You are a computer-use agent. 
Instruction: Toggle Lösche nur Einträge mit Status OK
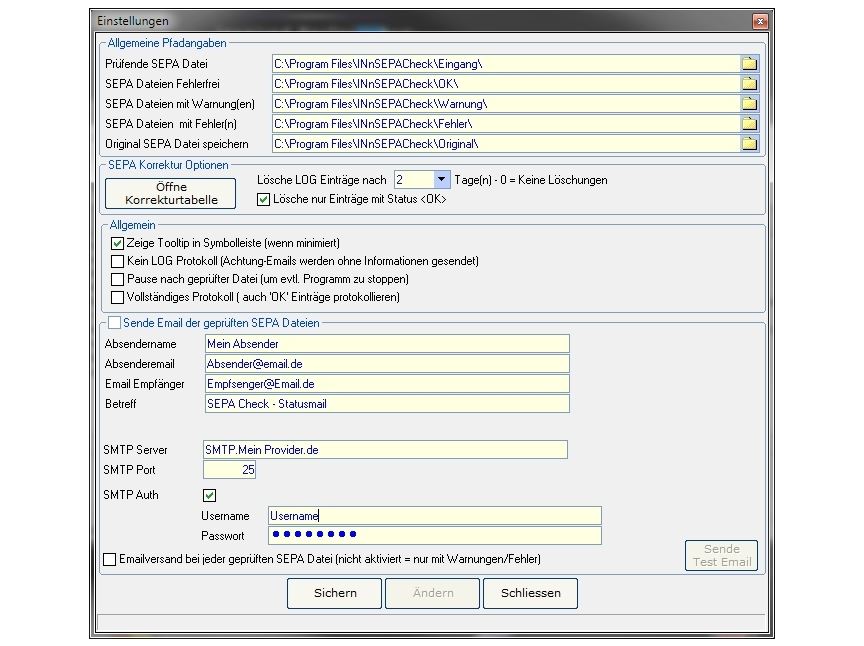264,199
